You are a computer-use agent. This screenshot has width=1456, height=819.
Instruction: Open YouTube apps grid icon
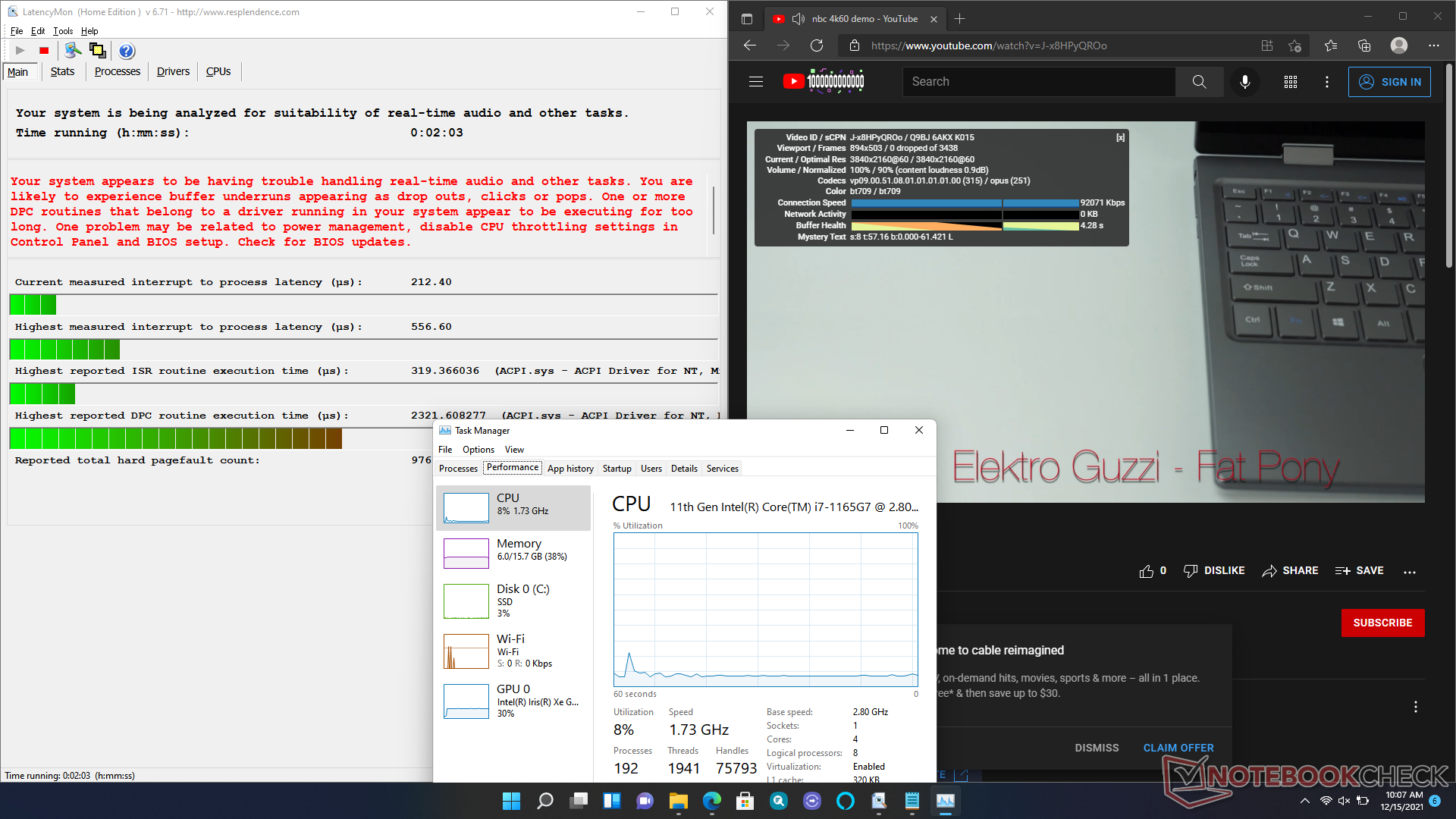(1291, 82)
